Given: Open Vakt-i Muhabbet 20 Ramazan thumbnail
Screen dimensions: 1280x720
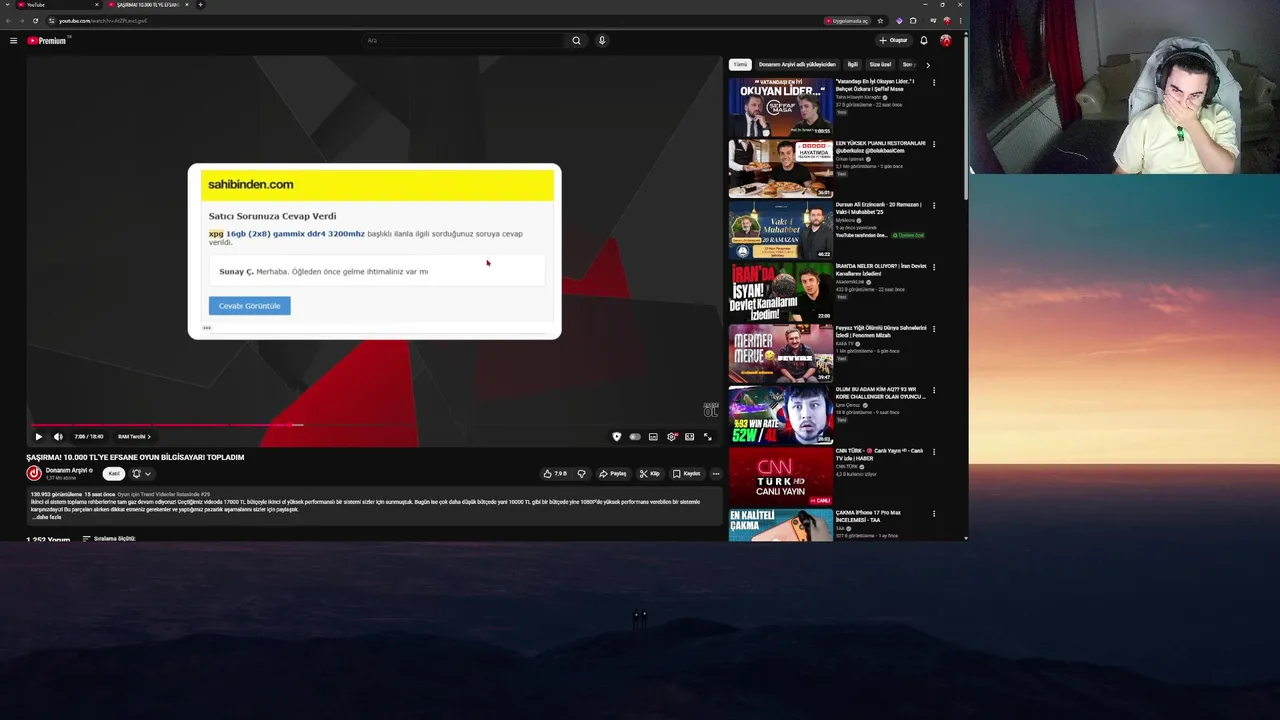Looking at the screenshot, I should click(781, 230).
